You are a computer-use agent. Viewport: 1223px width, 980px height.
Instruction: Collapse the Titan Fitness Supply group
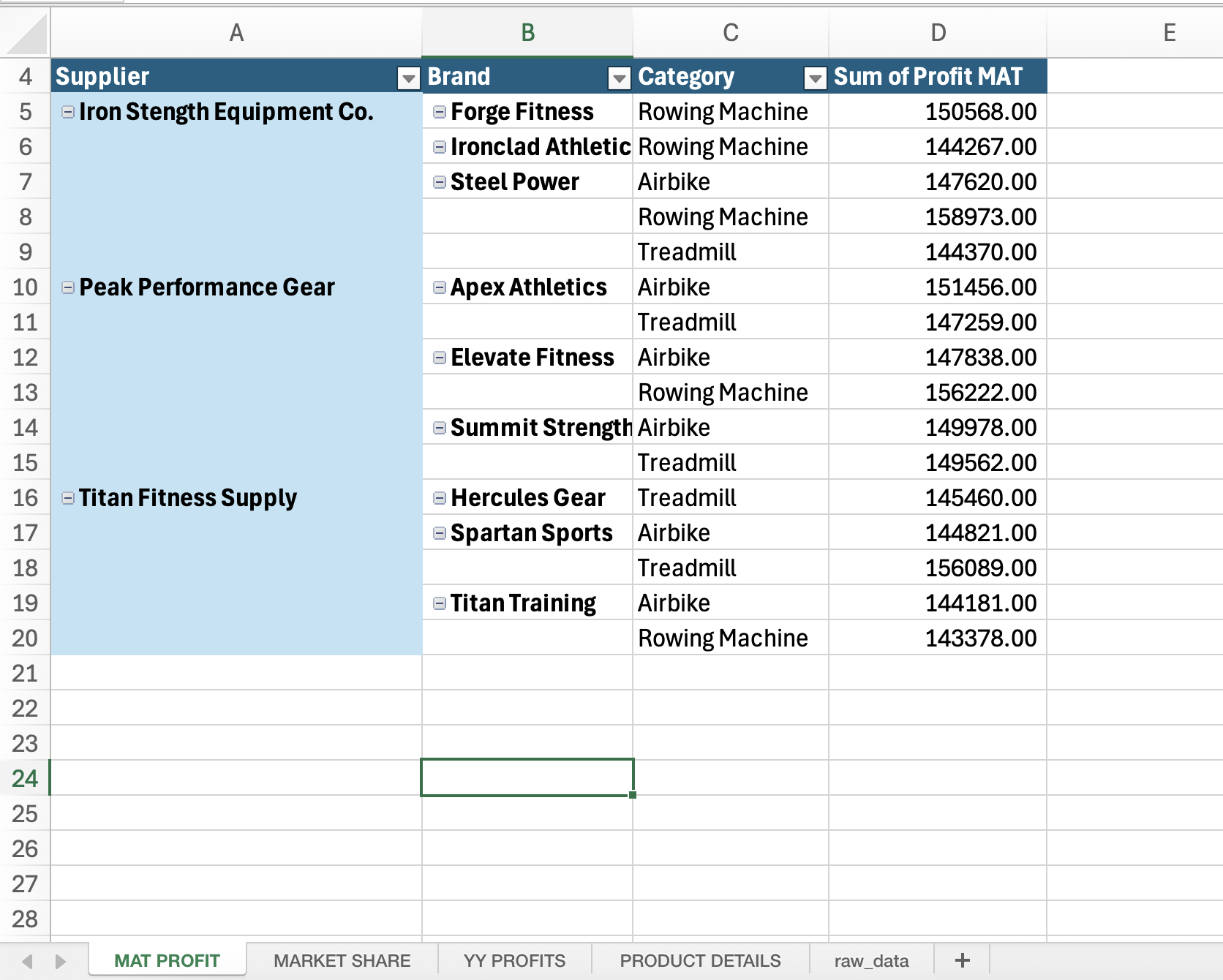click(67, 497)
